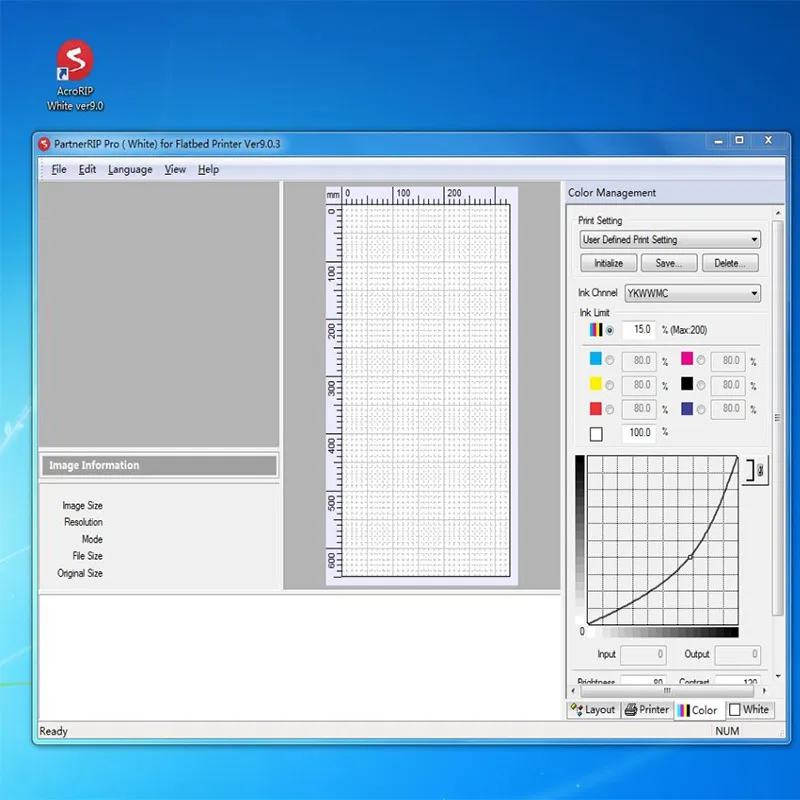Click the control point on tone curve
Screen dimensions: 800x800
[690, 557]
